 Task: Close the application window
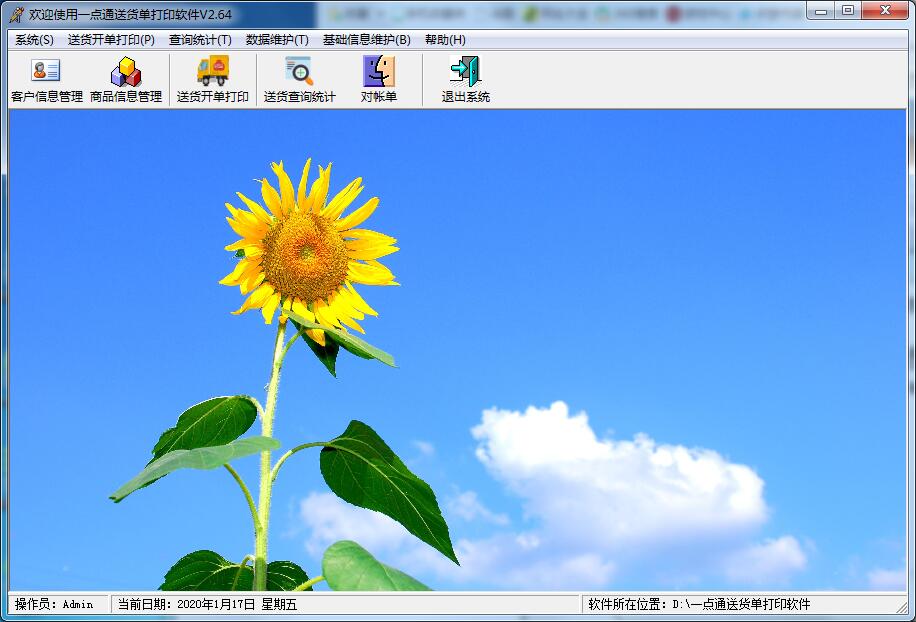pos(884,11)
